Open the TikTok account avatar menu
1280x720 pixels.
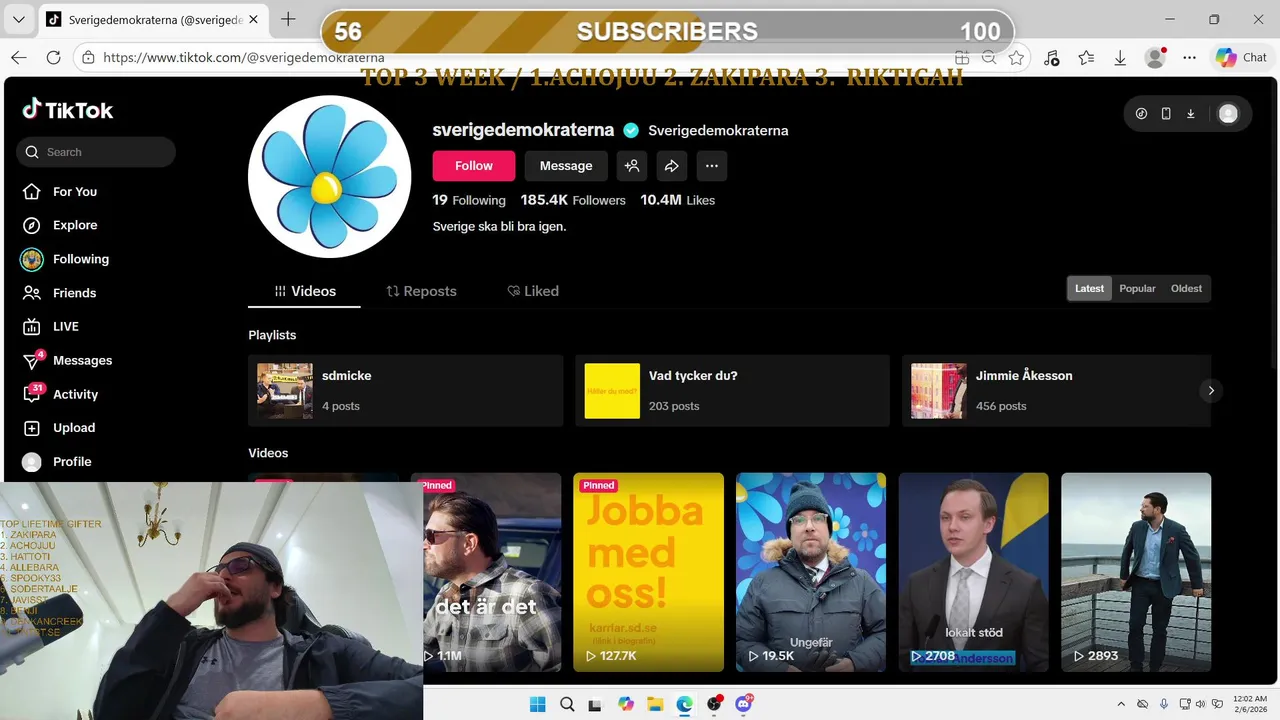1229,114
